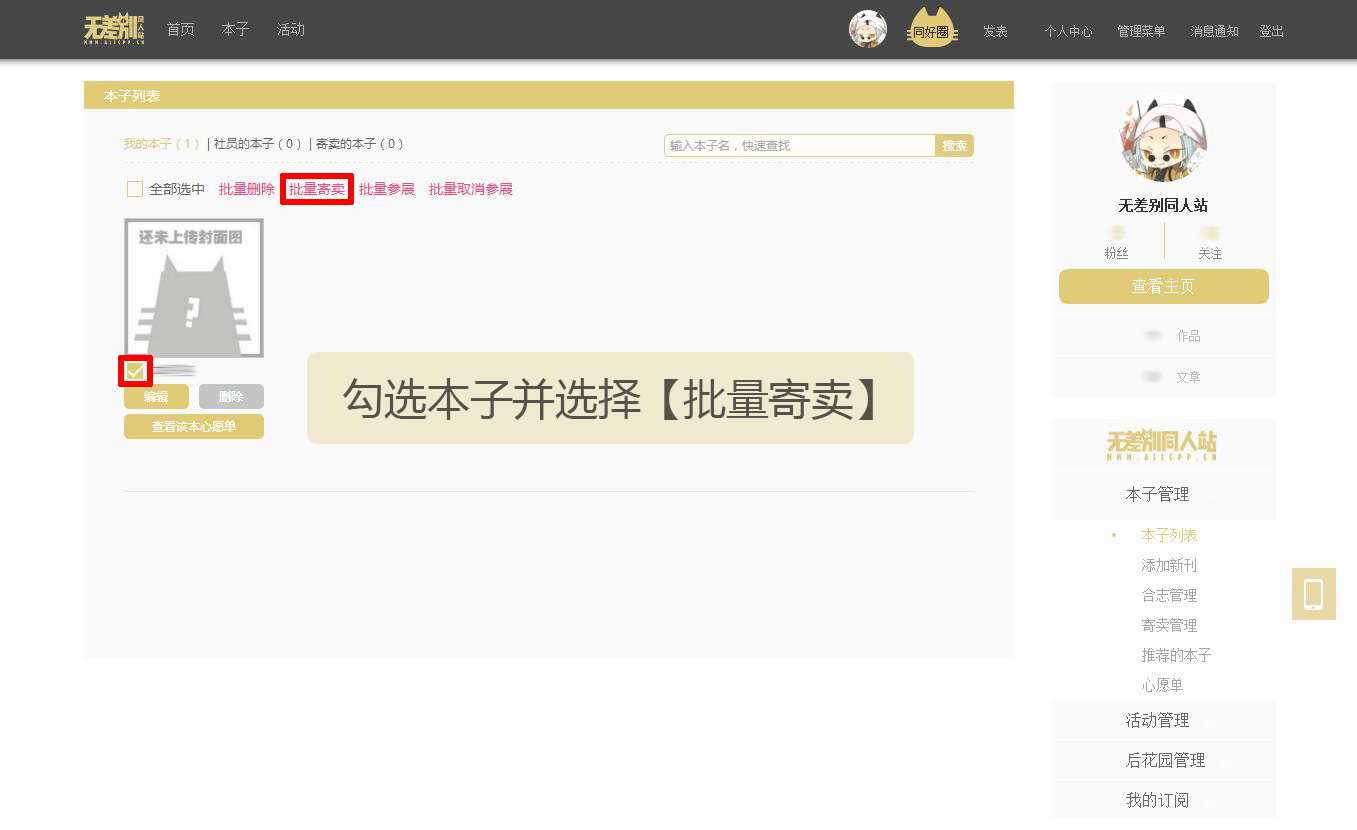Uncheck the highlighted checkbox under the book cover

tap(134, 370)
